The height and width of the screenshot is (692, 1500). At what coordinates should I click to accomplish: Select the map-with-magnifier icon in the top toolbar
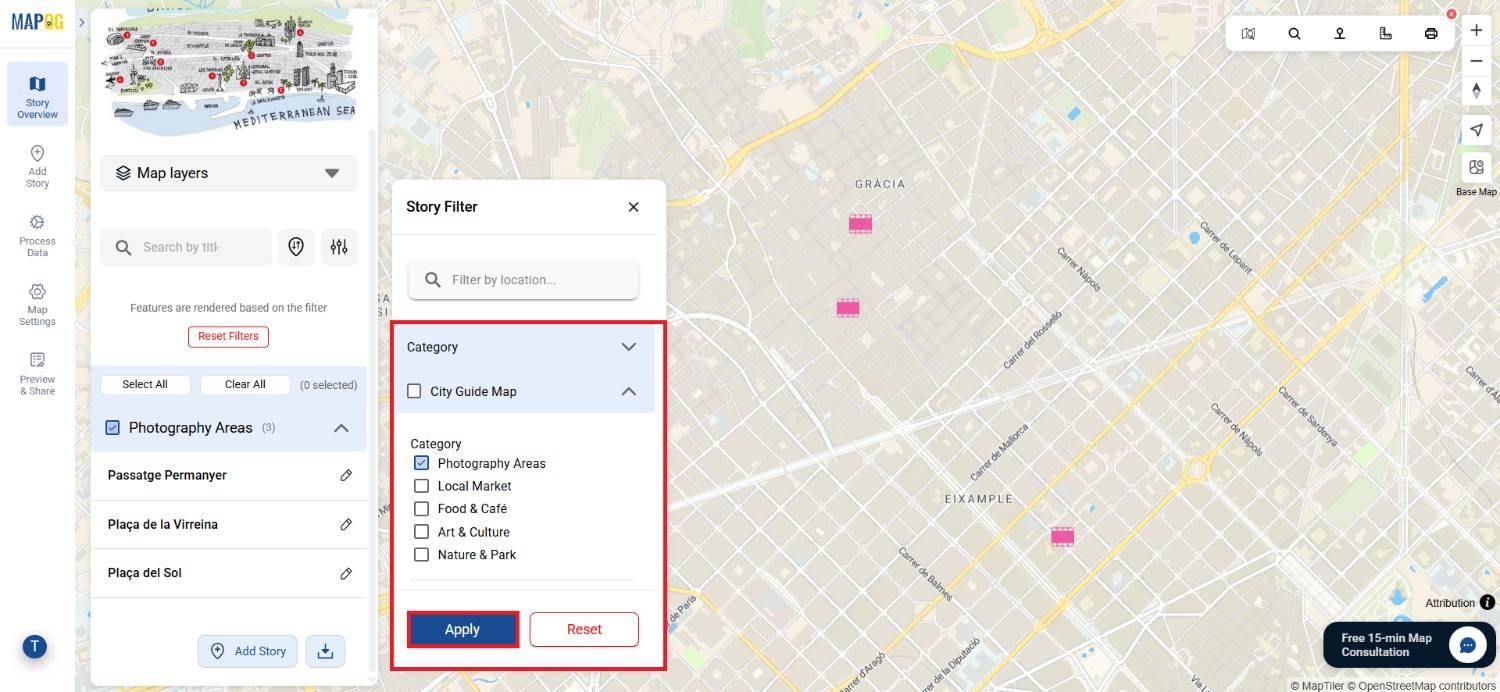pyautogui.click(x=1248, y=33)
